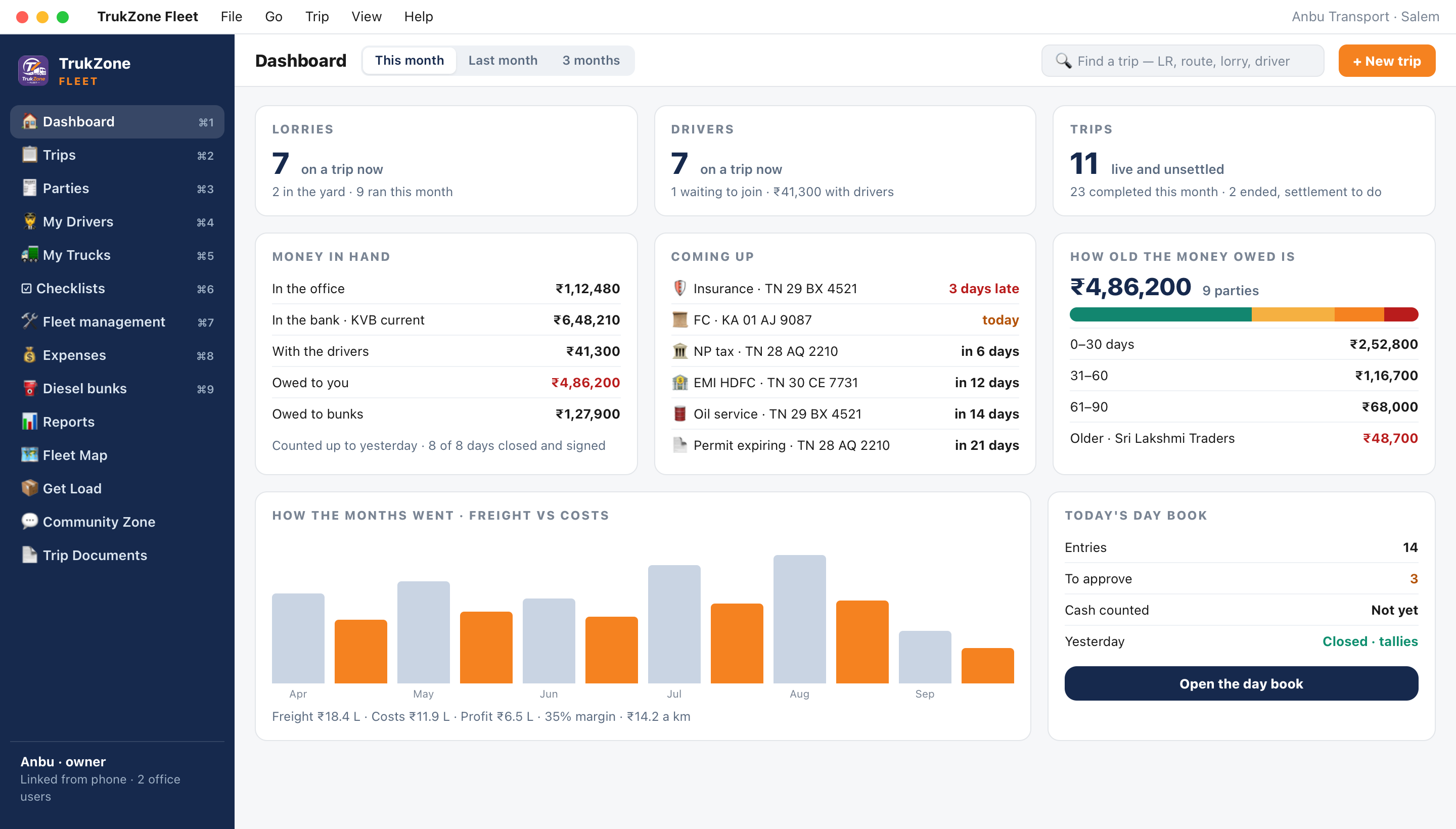Focus the Find a trip search field
This screenshot has height=829, width=1456.
[x=1182, y=61]
